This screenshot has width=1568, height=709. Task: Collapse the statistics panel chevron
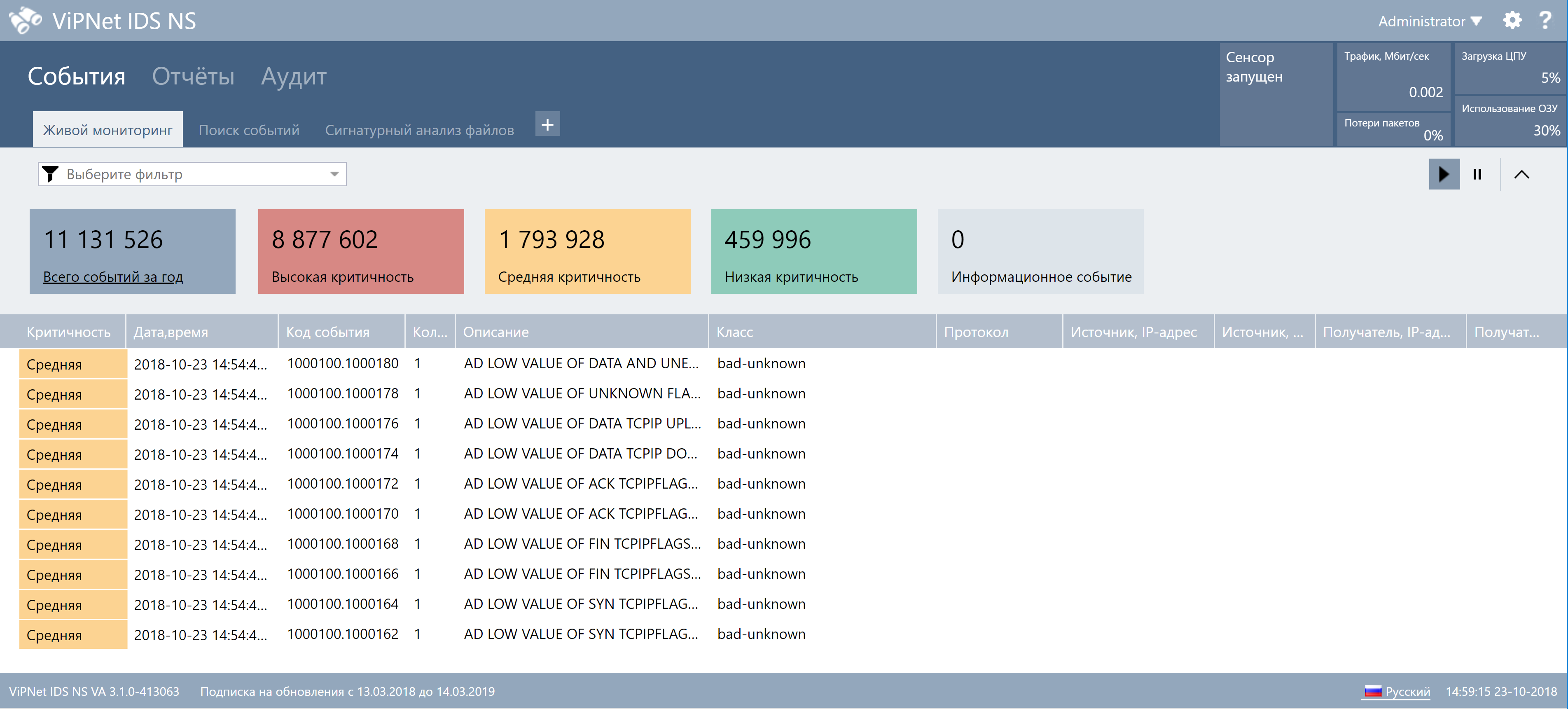1521,175
